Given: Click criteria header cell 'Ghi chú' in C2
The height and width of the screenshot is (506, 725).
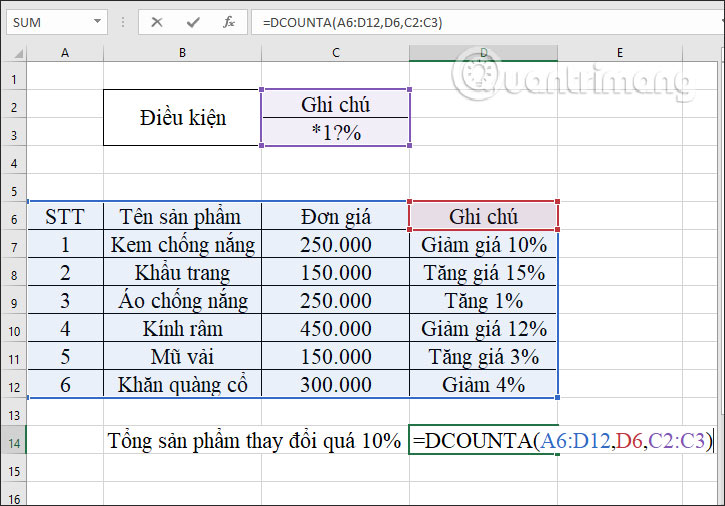Looking at the screenshot, I should pyautogui.click(x=335, y=104).
